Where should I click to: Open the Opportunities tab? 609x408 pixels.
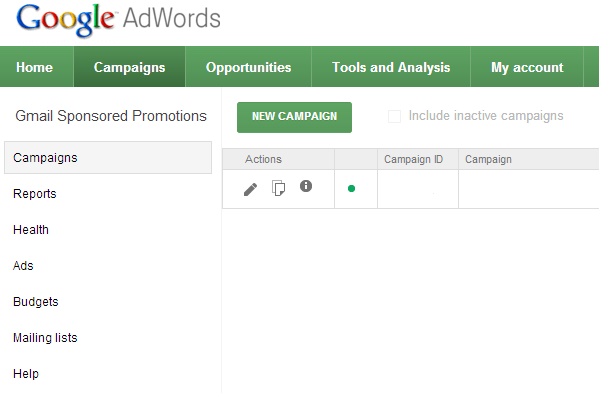249,67
